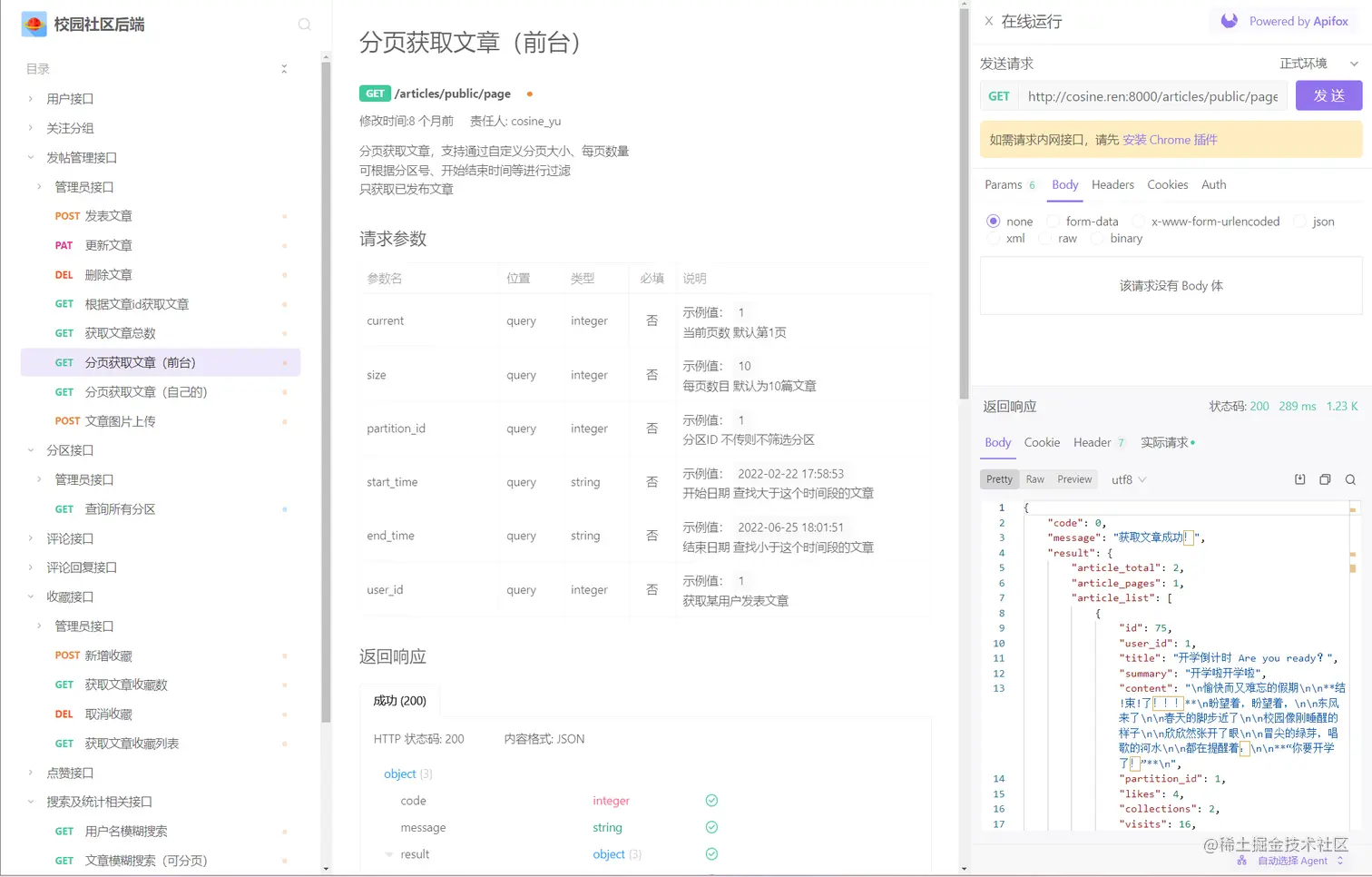The width and height of the screenshot is (1372, 877).
Task: Click green check icon for code field
Action: 711,801
